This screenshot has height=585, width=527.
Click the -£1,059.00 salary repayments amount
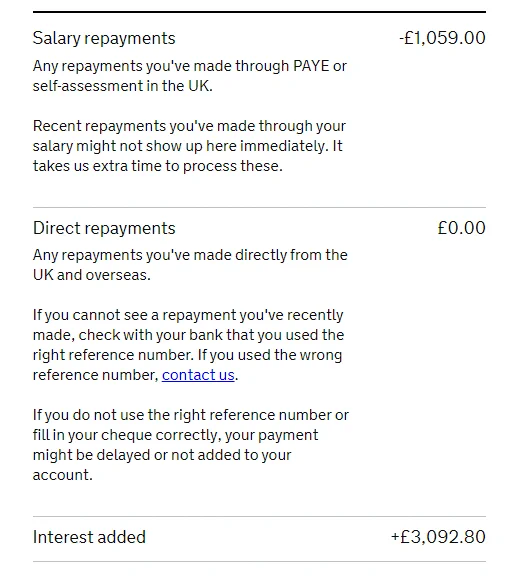tap(442, 38)
